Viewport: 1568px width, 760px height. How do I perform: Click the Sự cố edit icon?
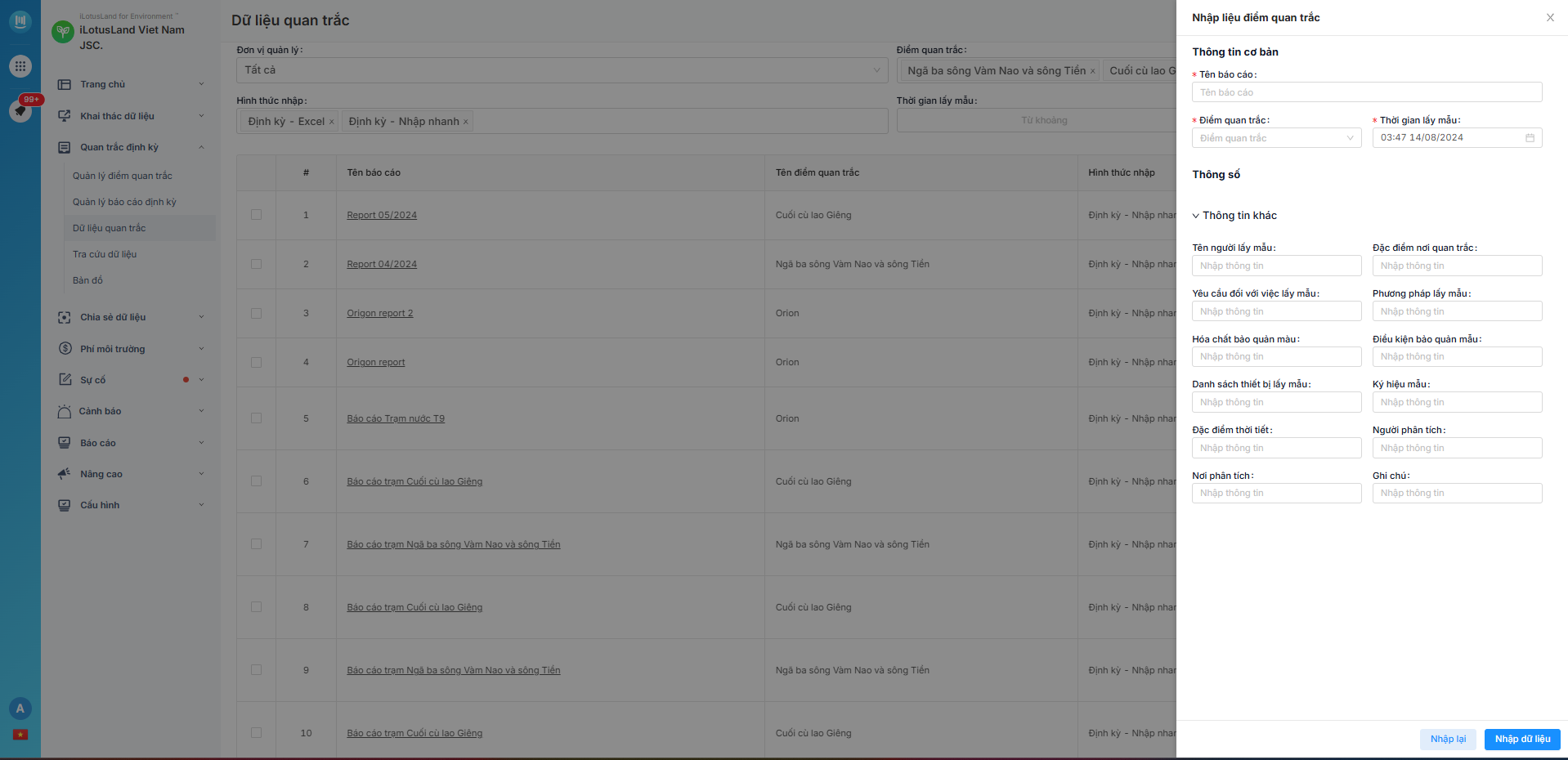pos(65,380)
